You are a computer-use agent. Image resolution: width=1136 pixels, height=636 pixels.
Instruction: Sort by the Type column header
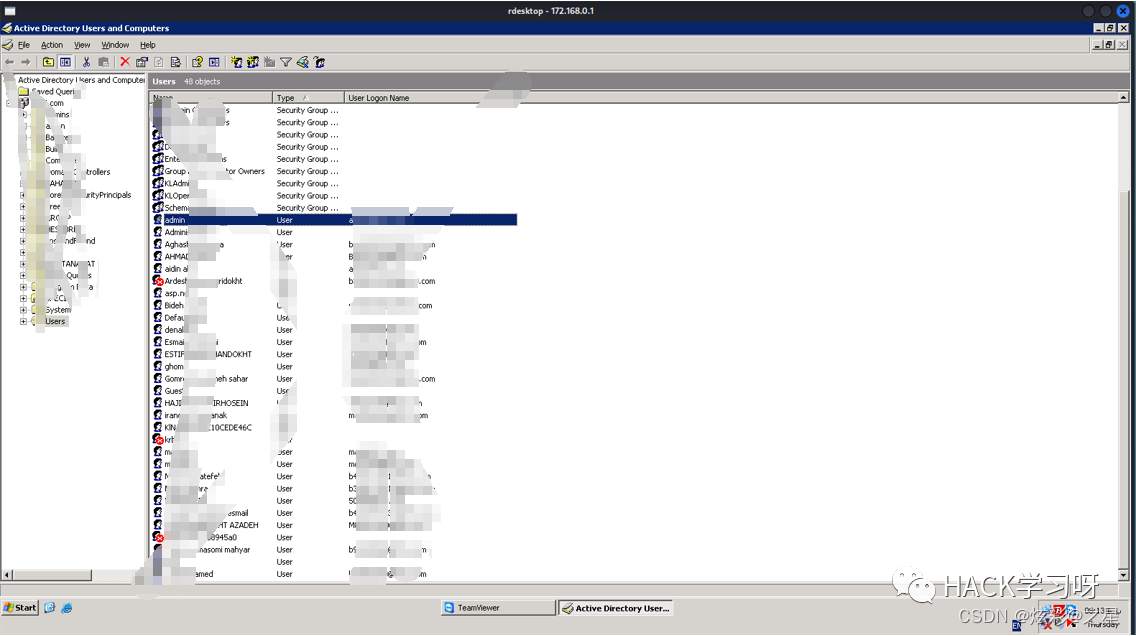point(309,98)
